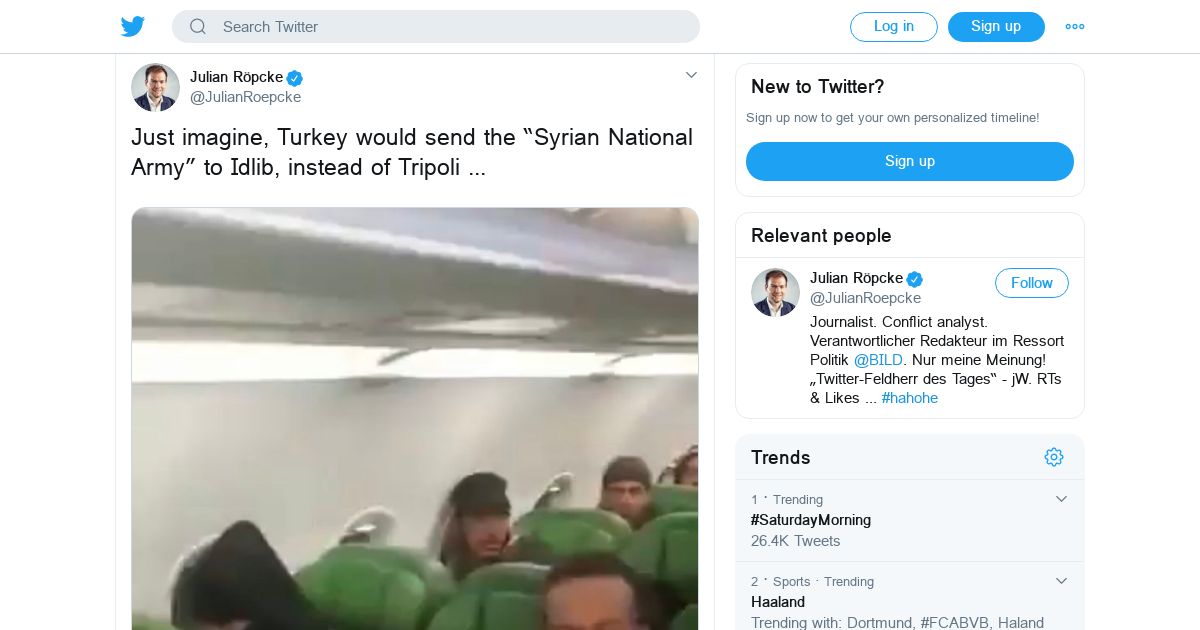Open the @BILD mention link

pos(878,360)
